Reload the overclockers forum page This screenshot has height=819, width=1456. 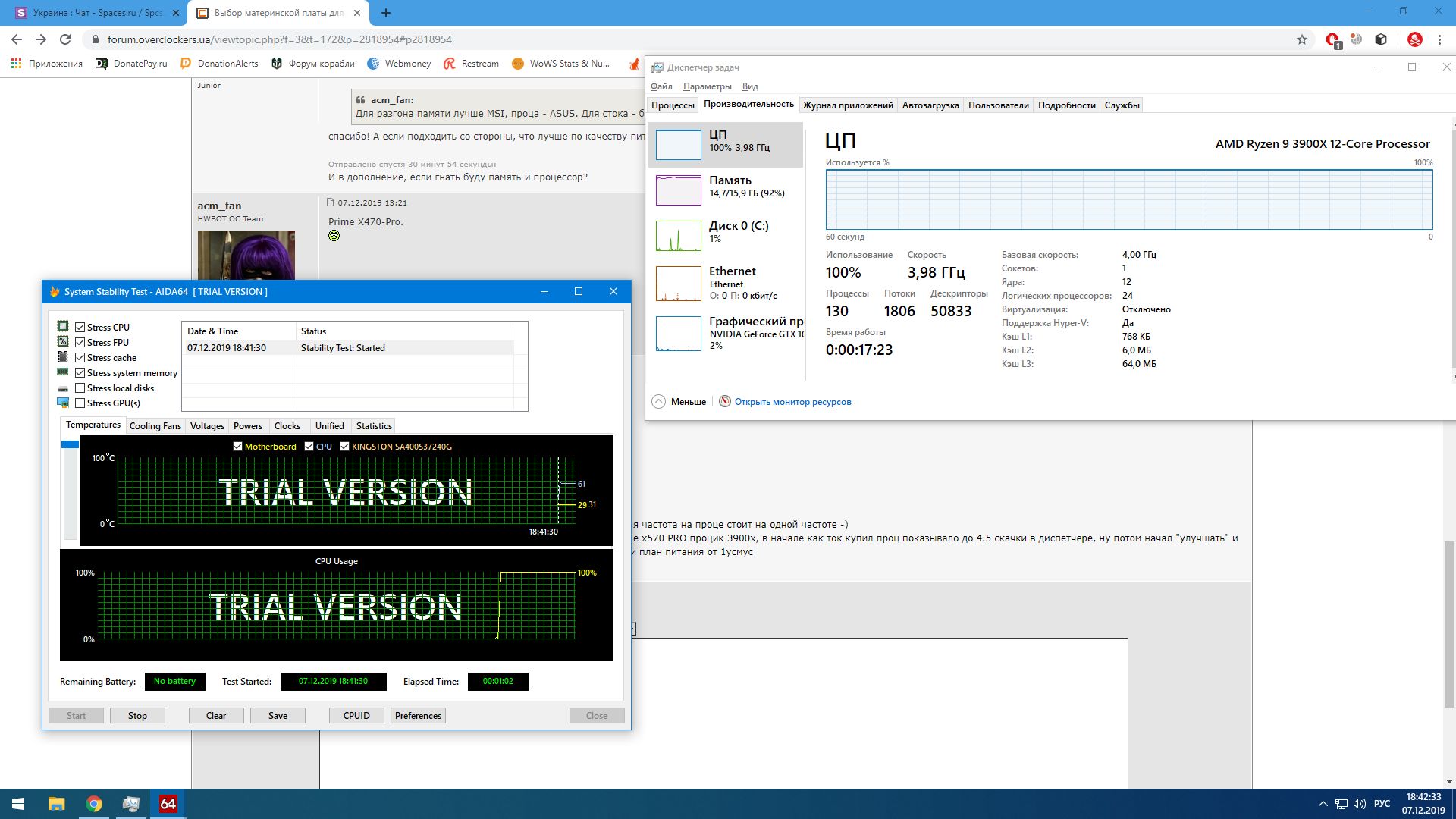click(65, 39)
